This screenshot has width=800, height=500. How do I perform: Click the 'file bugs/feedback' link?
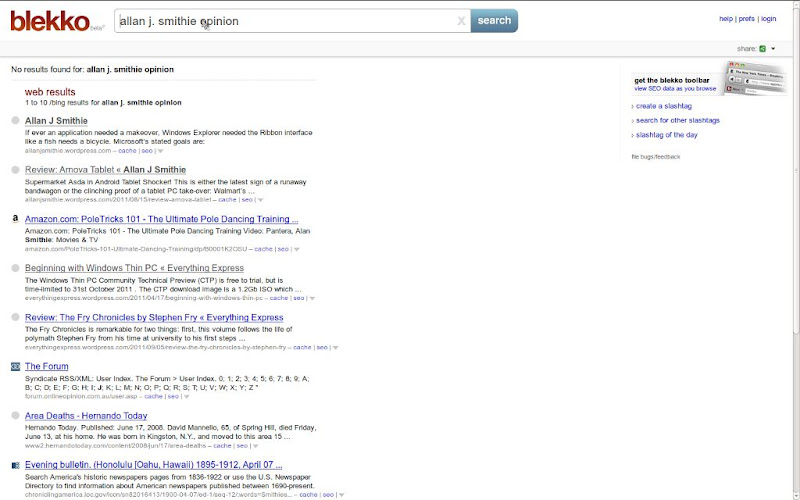click(x=656, y=157)
